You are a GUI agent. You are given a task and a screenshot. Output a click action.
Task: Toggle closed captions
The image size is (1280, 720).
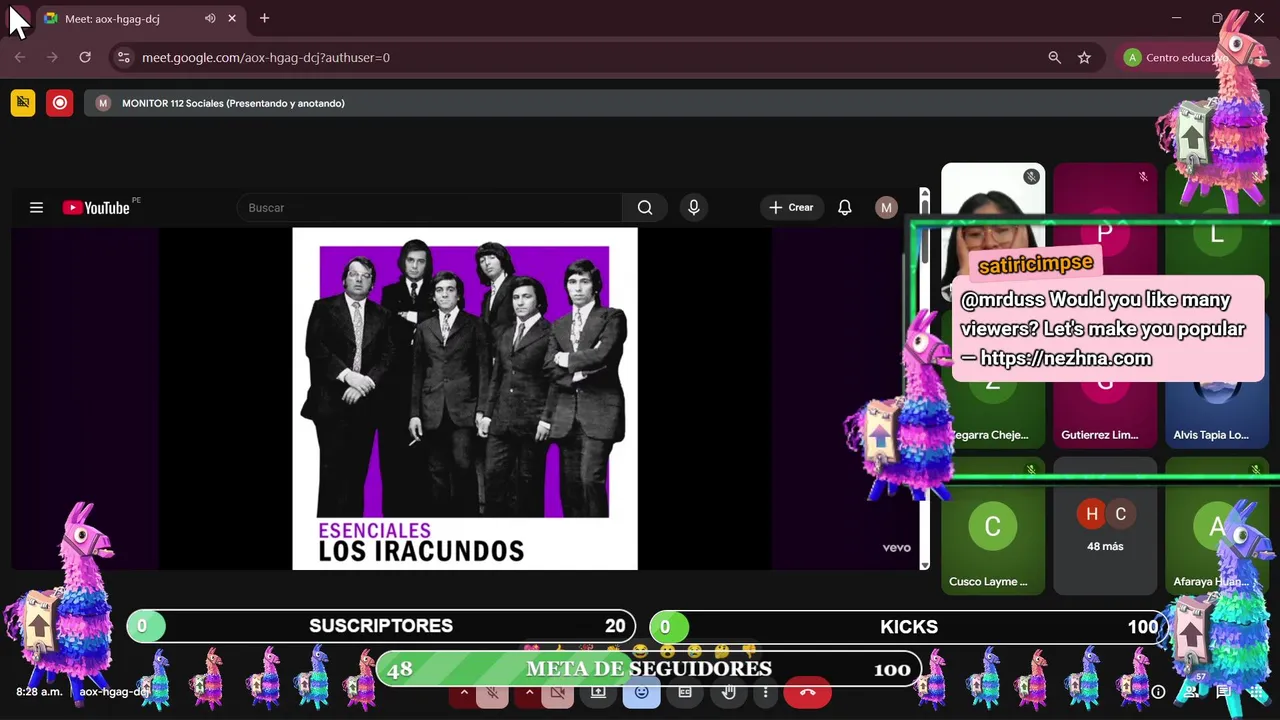[685, 692]
